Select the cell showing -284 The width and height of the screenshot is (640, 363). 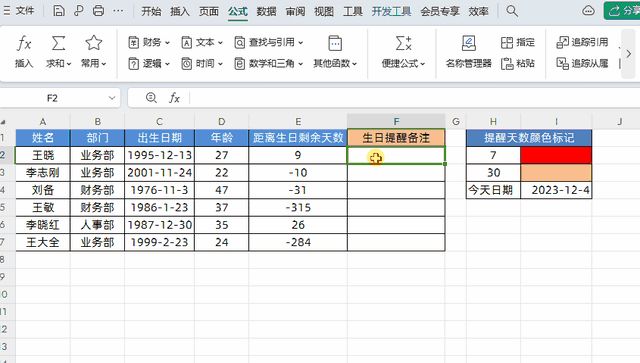pyautogui.click(x=298, y=242)
